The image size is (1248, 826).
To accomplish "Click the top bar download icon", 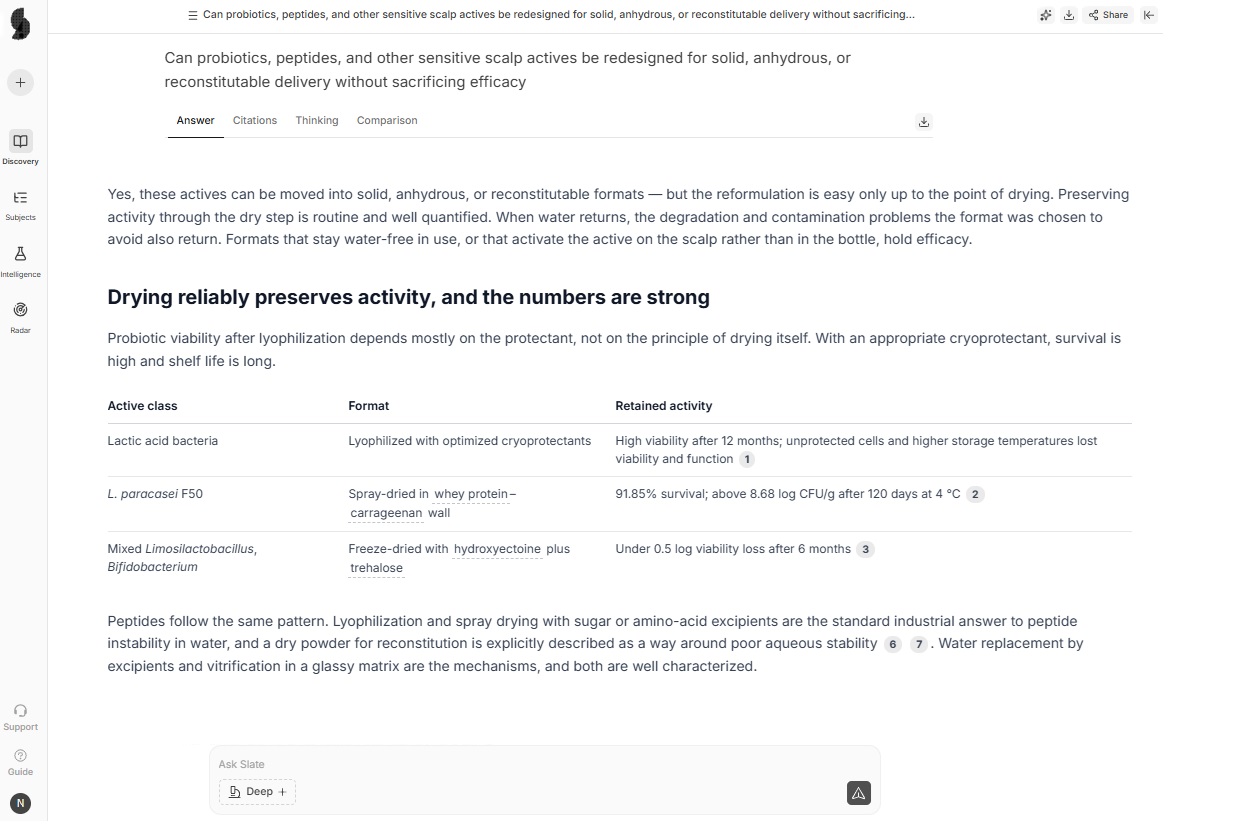I will tap(1069, 15).
